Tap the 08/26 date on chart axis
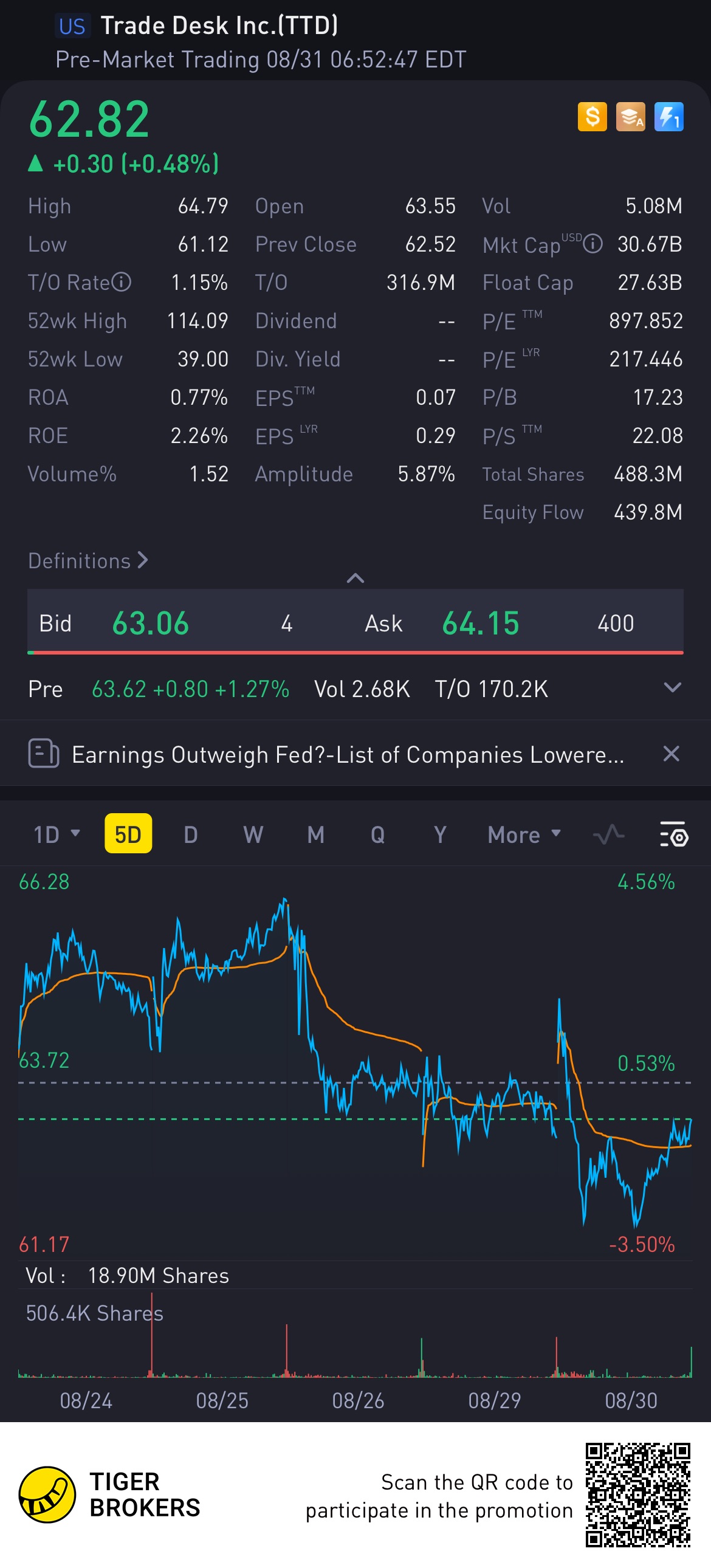 [x=358, y=1401]
